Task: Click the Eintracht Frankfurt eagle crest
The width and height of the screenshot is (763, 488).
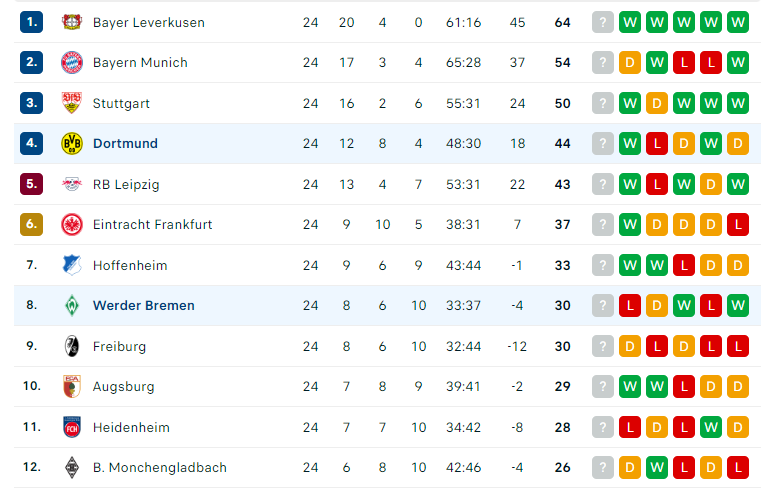Action: click(72, 225)
